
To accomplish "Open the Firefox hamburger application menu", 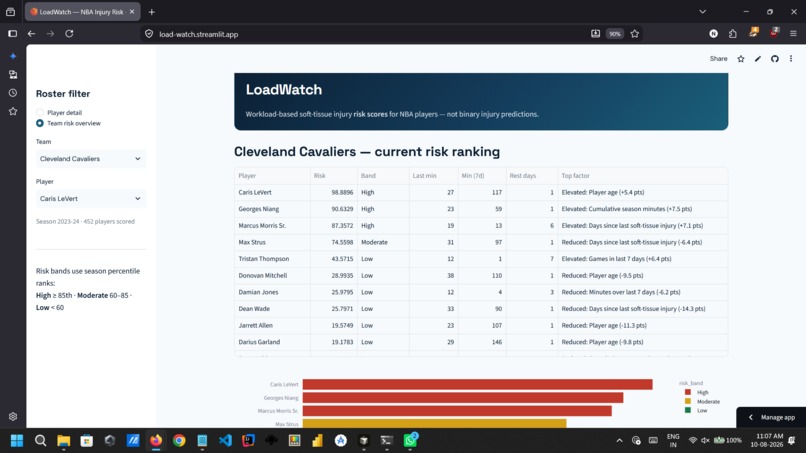I will [x=793, y=34].
